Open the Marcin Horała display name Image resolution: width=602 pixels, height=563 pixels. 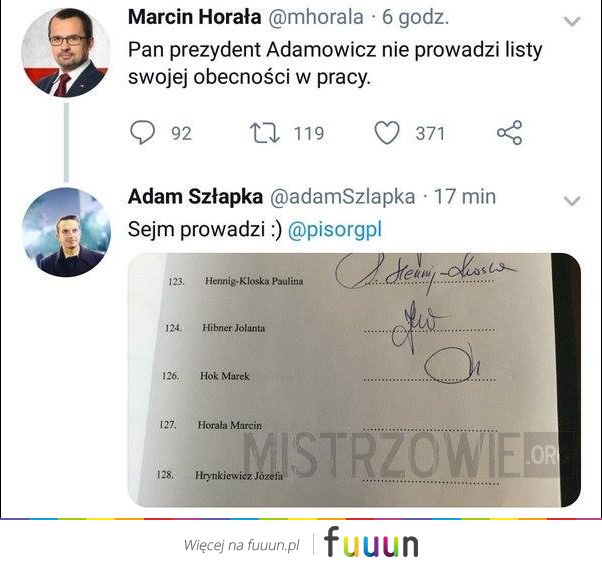pos(195,17)
